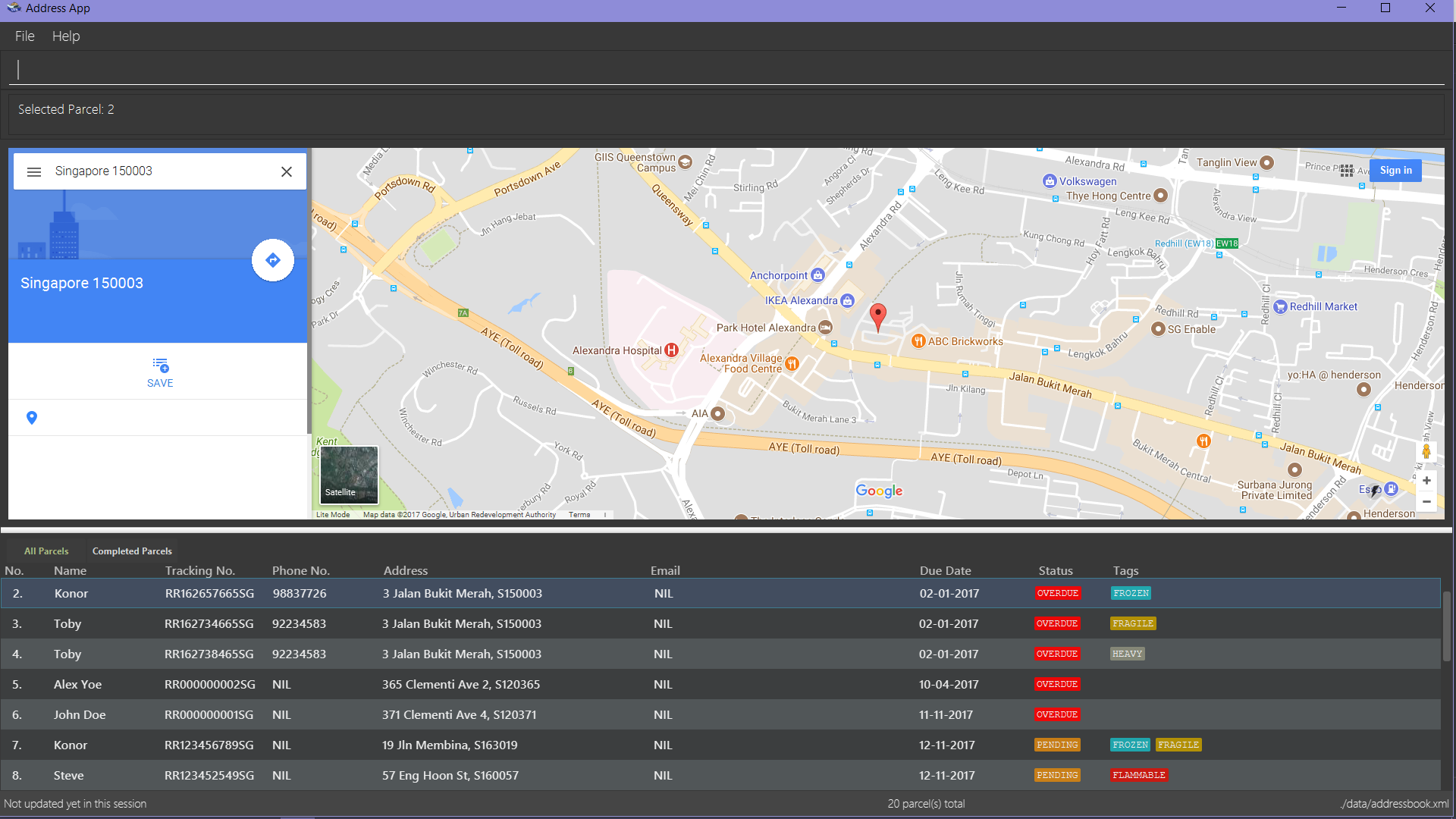1456x819 pixels.
Task: Click ./data/addressbook.xml path in status bar
Action: [1394, 804]
